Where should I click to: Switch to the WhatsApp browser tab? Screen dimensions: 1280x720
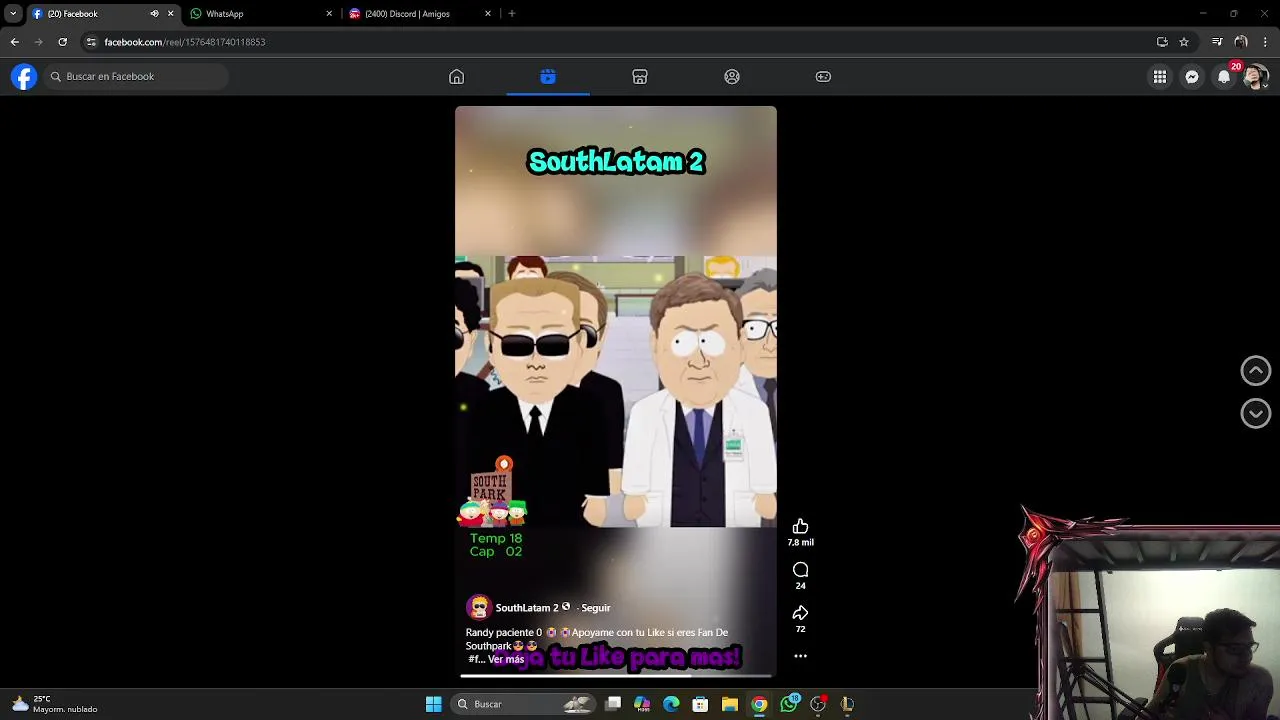(260, 14)
